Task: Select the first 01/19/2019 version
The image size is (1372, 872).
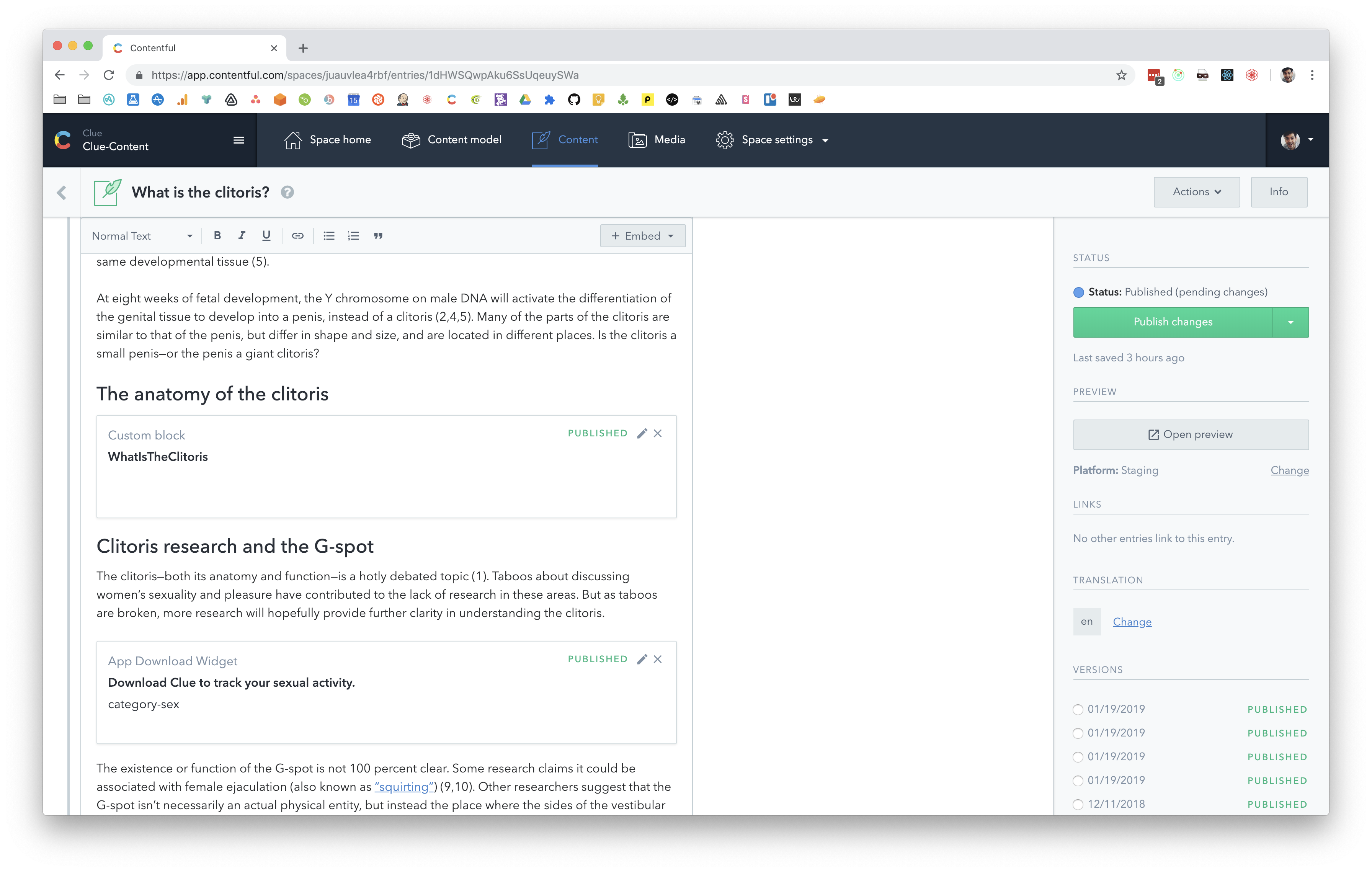Action: (x=1078, y=710)
